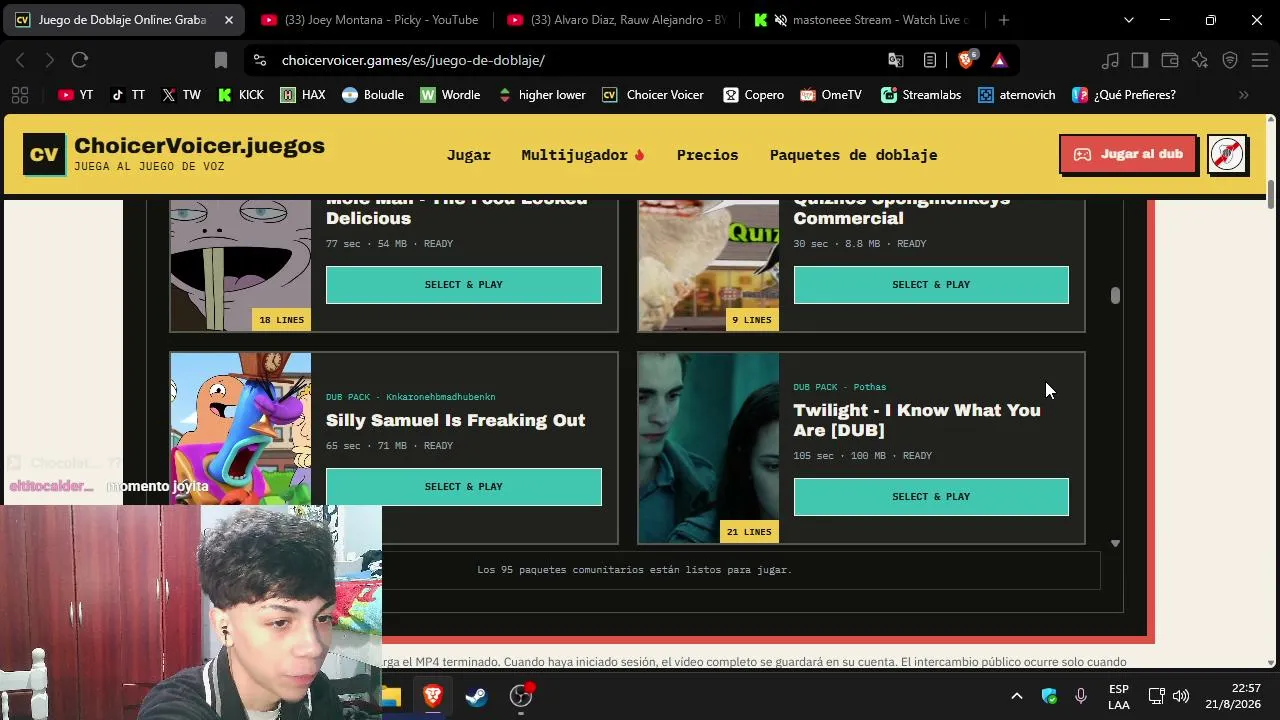Expand the tab search dropdown arrow

click(1129, 20)
